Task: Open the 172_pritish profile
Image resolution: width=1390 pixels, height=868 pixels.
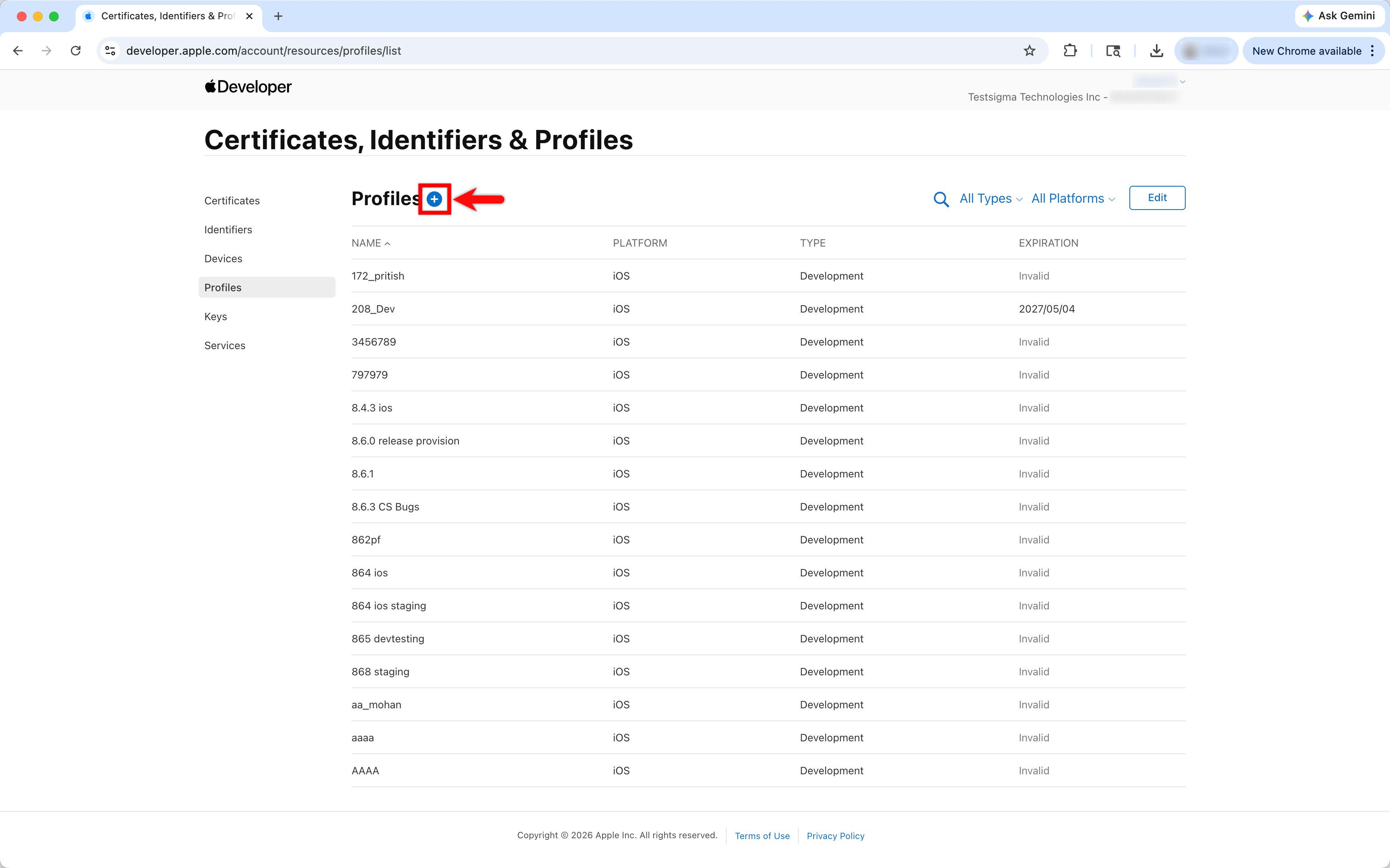Action: tap(769, 276)
